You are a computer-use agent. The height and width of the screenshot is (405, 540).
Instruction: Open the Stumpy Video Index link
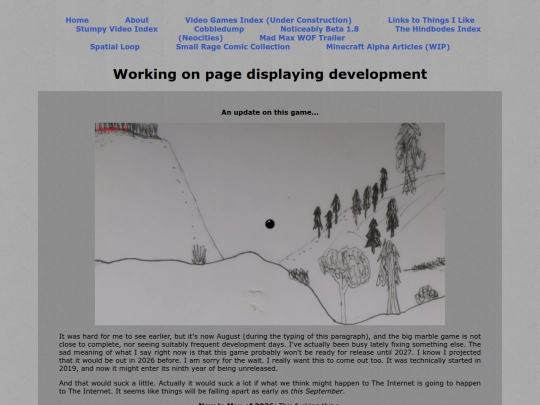click(117, 29)
